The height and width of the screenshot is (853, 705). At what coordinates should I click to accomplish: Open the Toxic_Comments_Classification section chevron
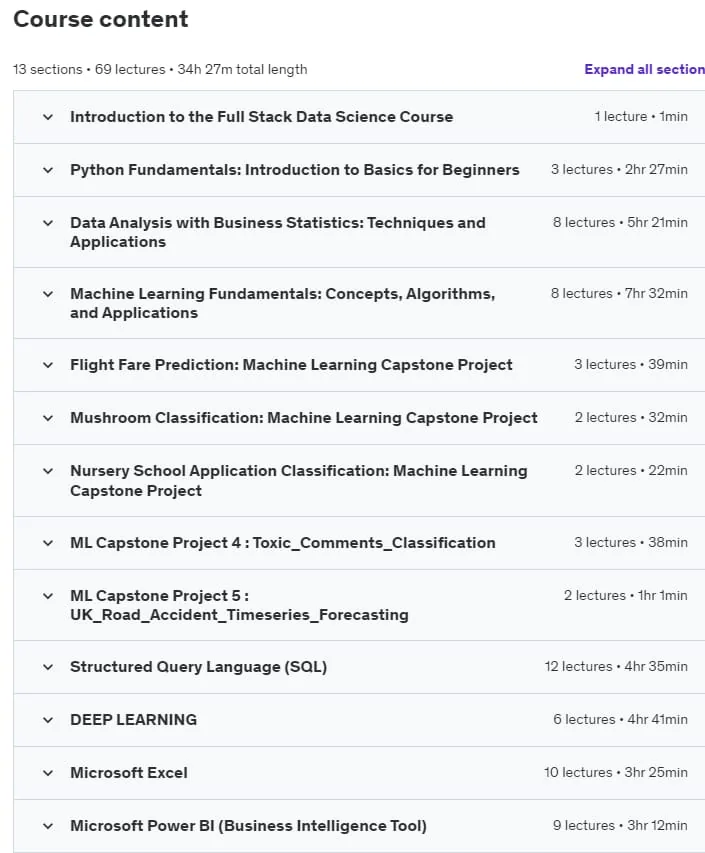[x=48, y=543]
